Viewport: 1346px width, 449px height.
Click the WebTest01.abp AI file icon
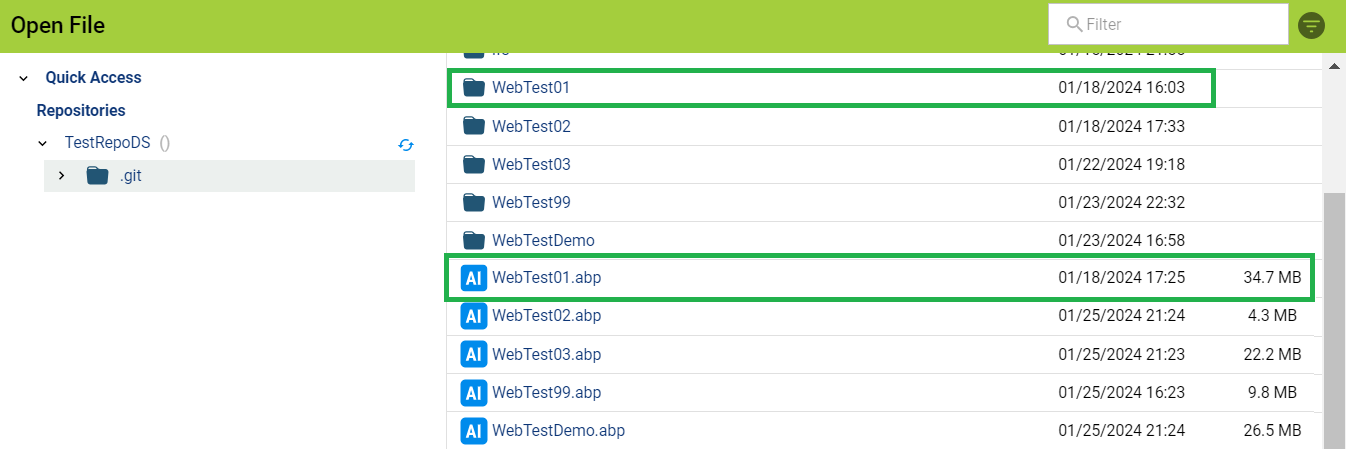(473, 278)
